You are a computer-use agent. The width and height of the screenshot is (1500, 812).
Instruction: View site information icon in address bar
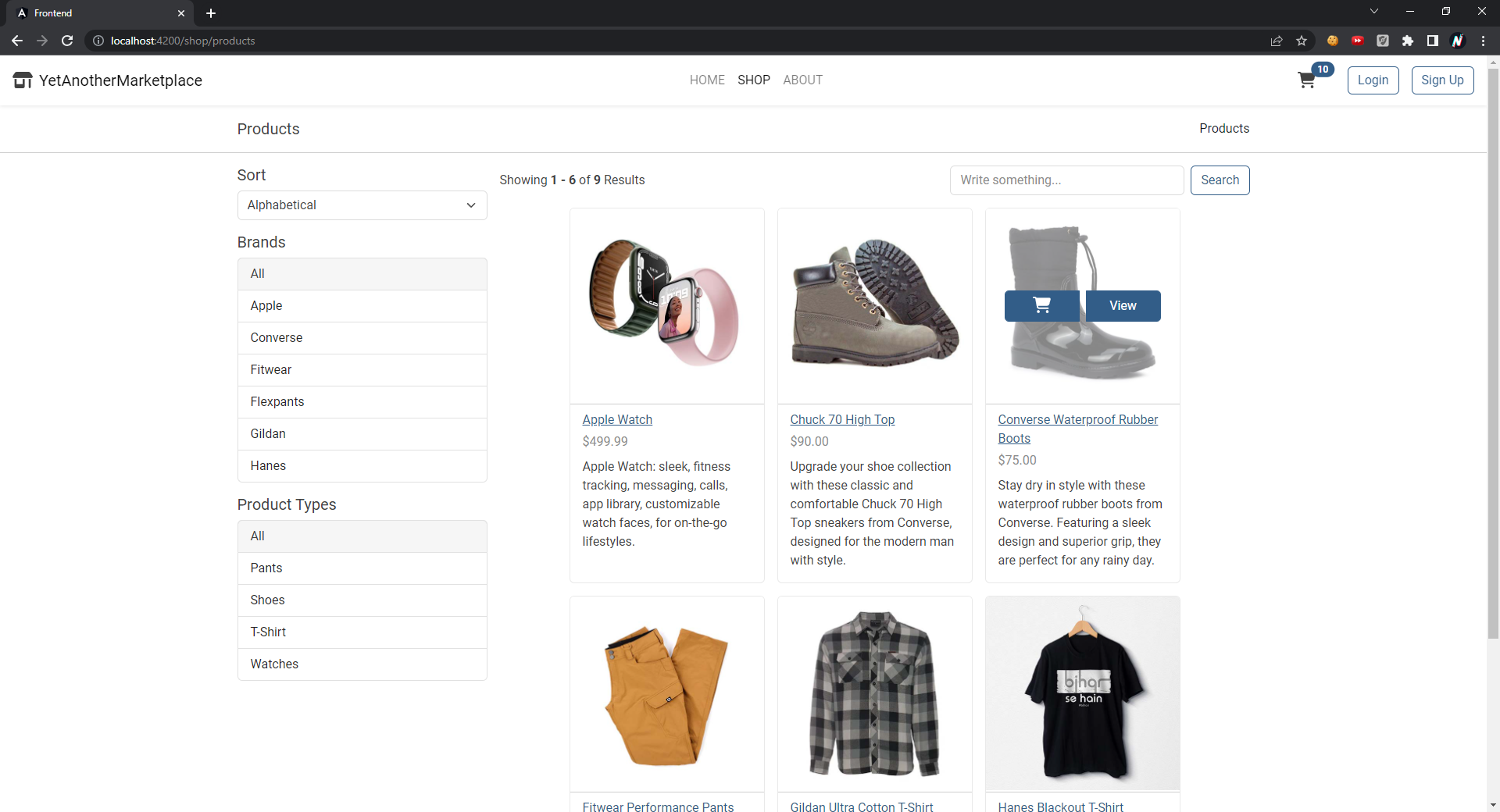point(98,41)
